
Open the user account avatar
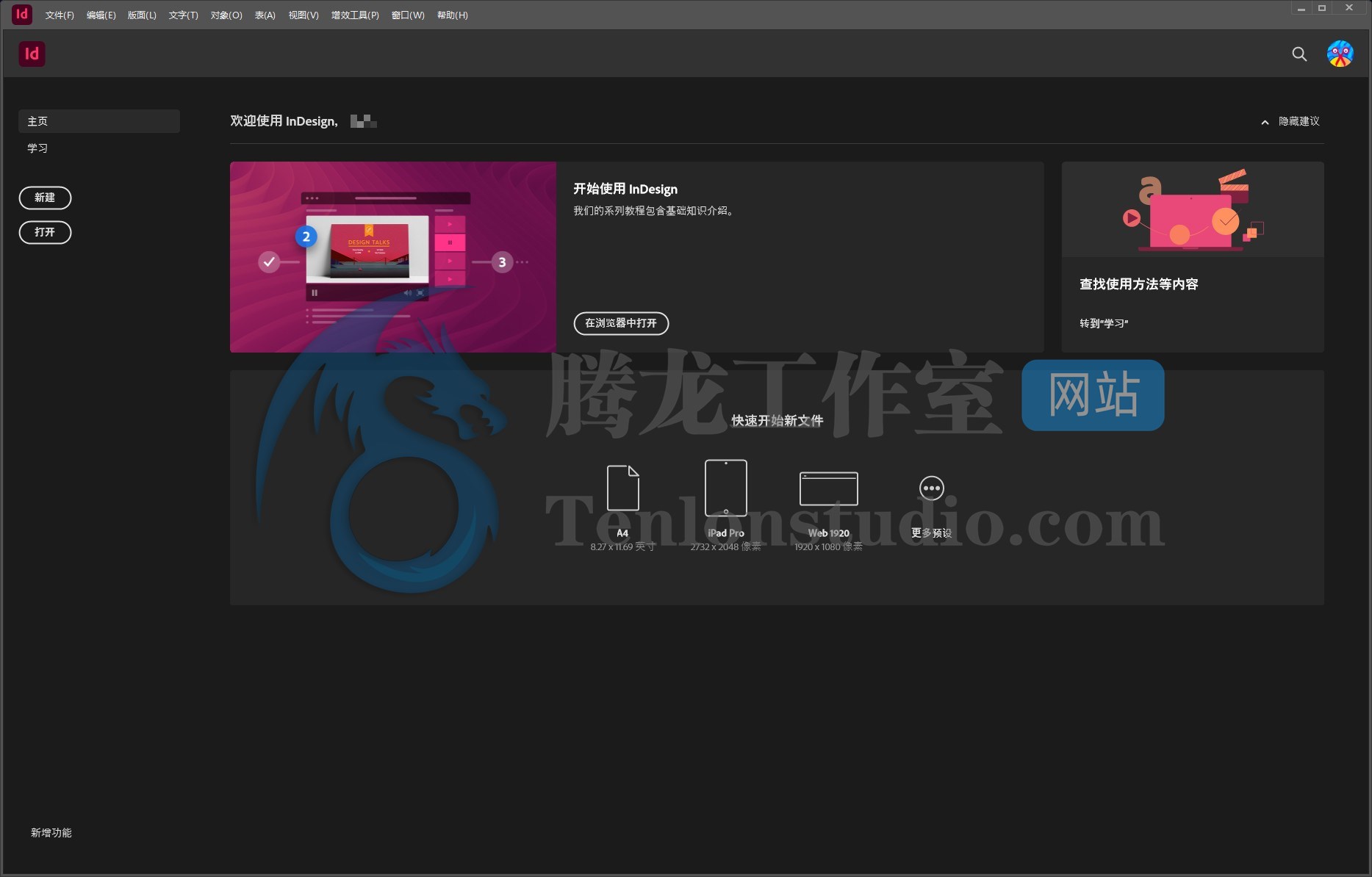pyautogui.click(x=1340, y=54)
